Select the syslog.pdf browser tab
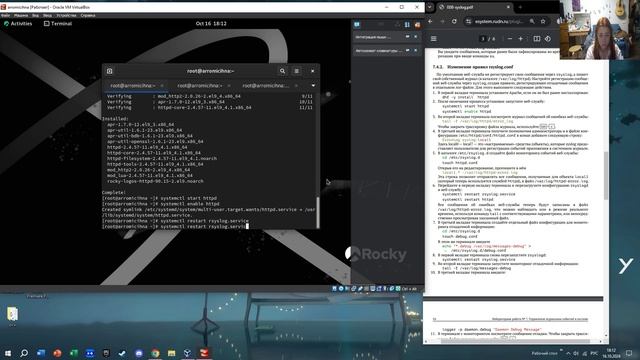This screenshot has width=640, height=360. pos(473,7)
